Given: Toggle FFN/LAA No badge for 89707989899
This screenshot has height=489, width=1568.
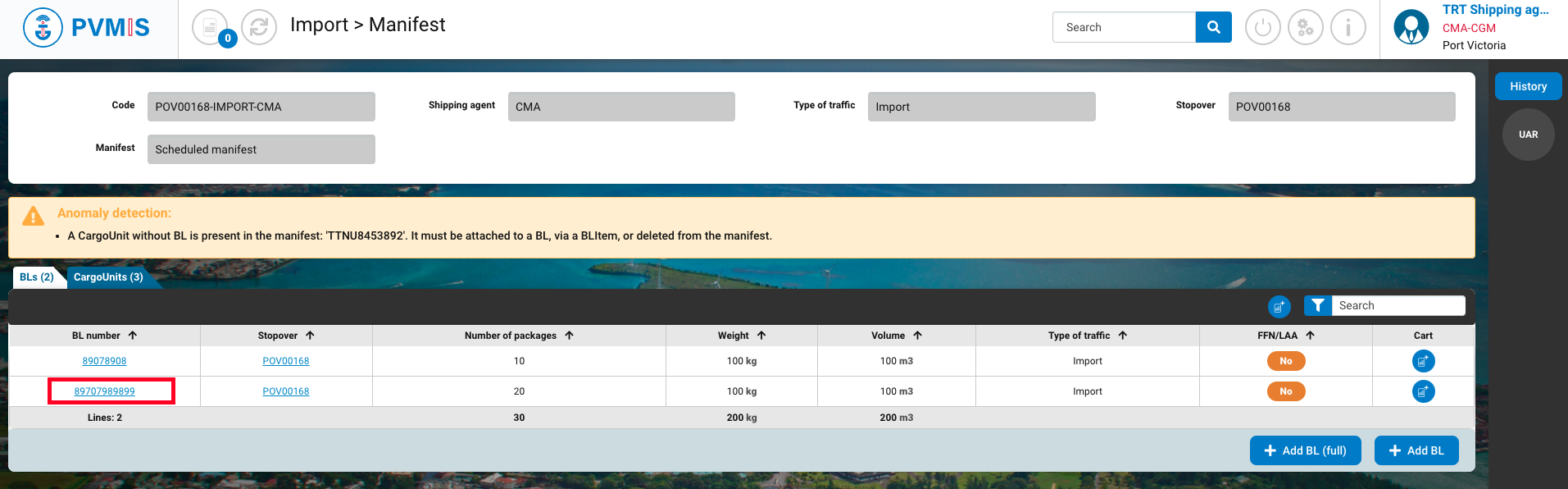Looking at the screenshot, I should click(x=1285, y=391).
